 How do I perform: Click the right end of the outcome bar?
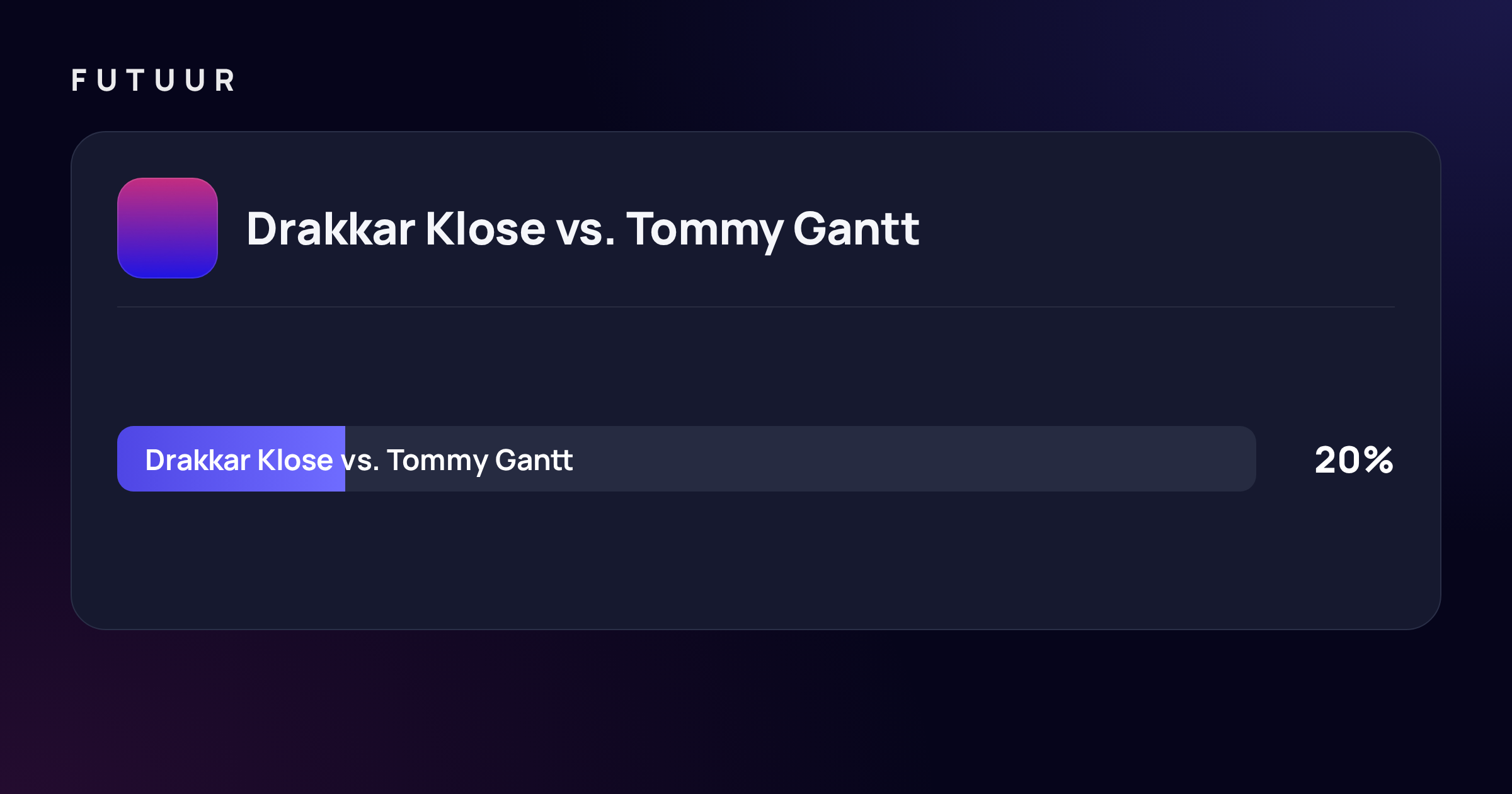click(x=1244, y=459)
